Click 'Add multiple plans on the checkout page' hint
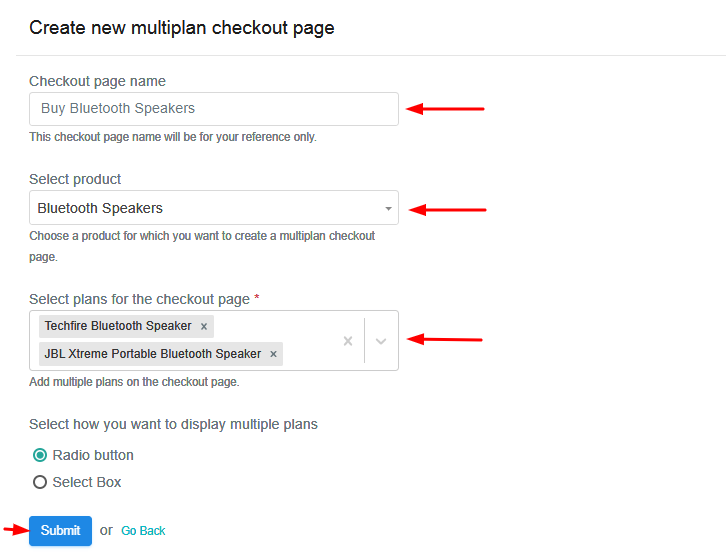Screen dimensions: 726x556 [134, 382]
